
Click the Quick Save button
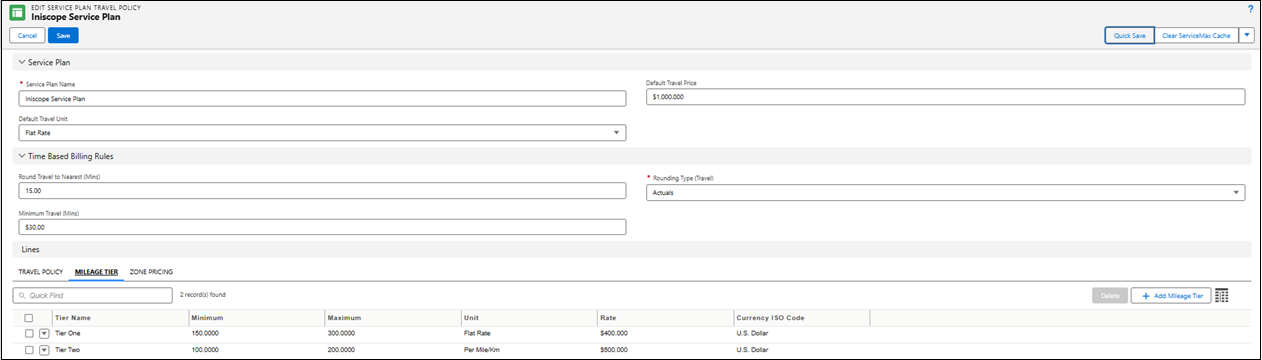point(1130,35)
